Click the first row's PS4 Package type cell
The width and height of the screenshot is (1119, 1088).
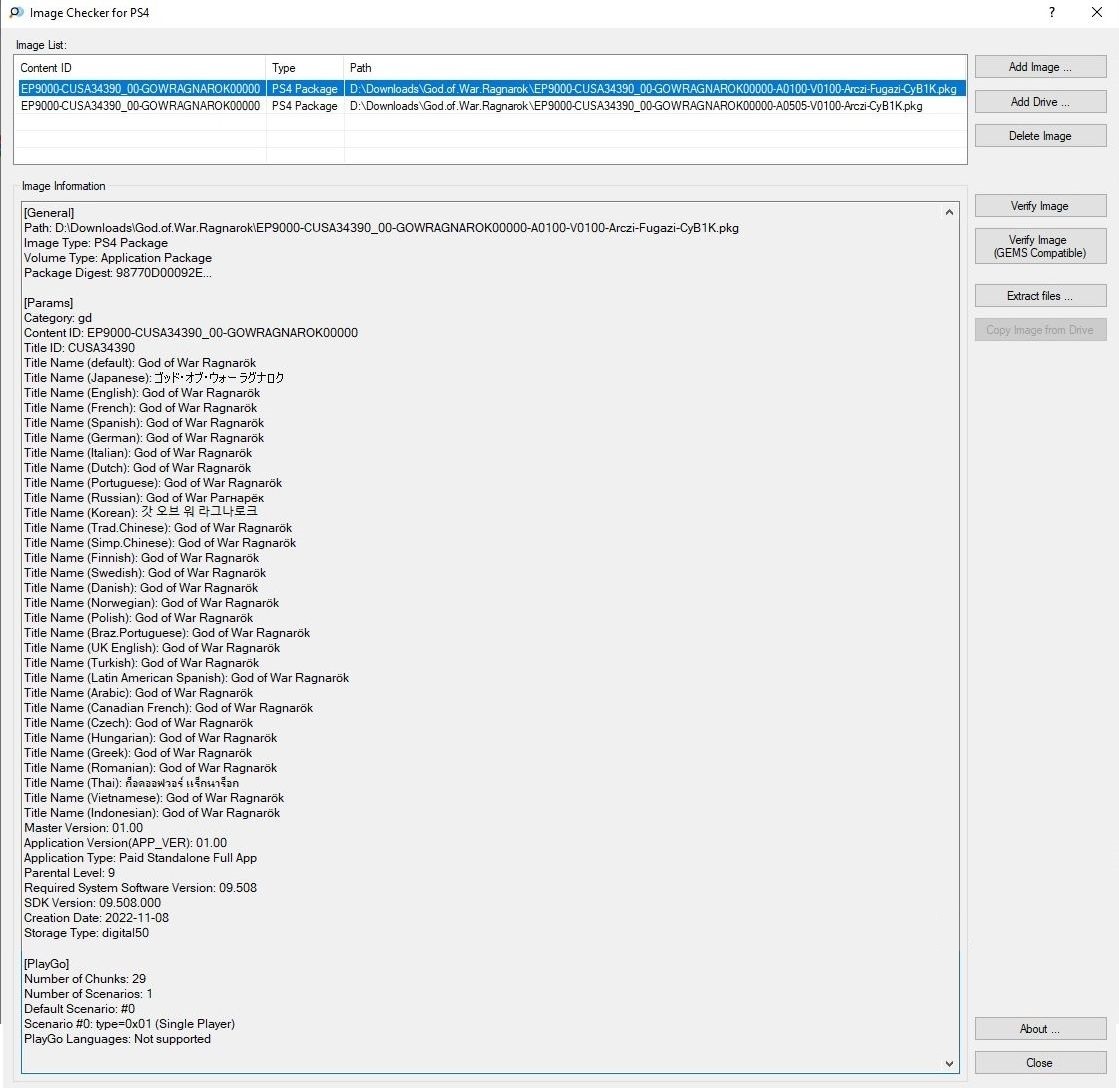305,88
